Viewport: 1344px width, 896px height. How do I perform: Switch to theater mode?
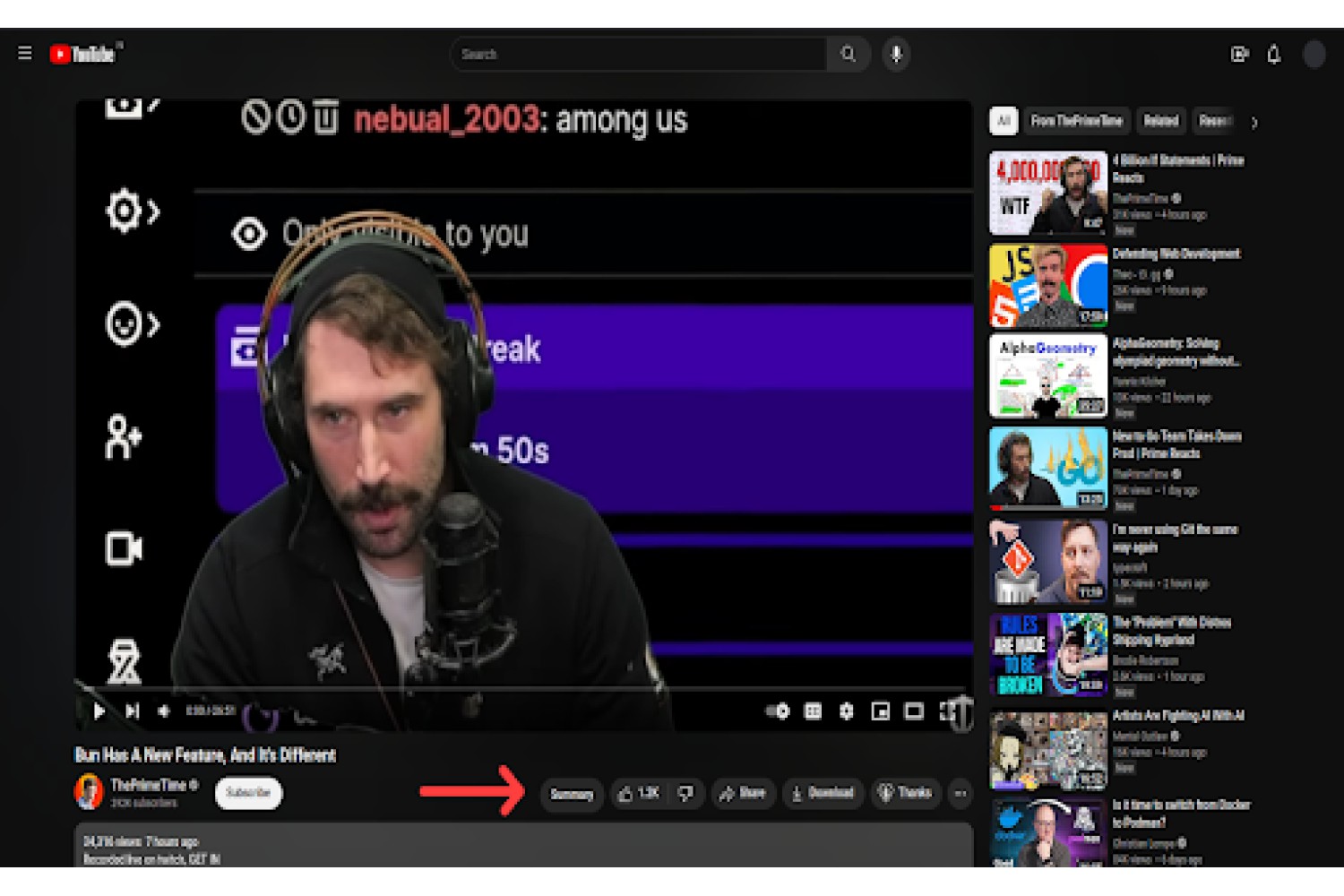tap(914, 711)
